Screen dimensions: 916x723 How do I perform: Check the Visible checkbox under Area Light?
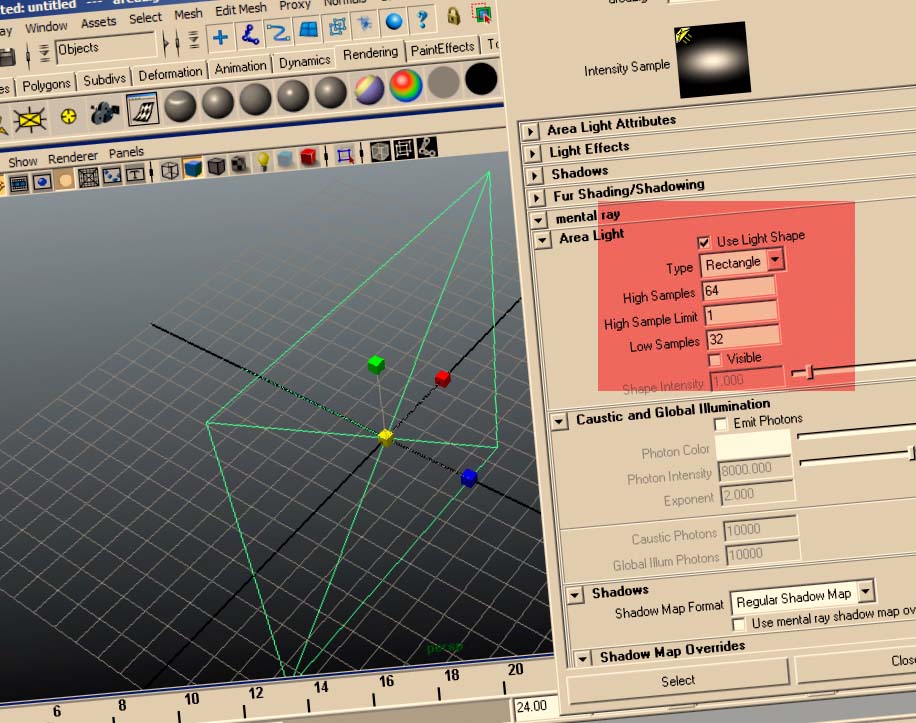tap(714, 360)
